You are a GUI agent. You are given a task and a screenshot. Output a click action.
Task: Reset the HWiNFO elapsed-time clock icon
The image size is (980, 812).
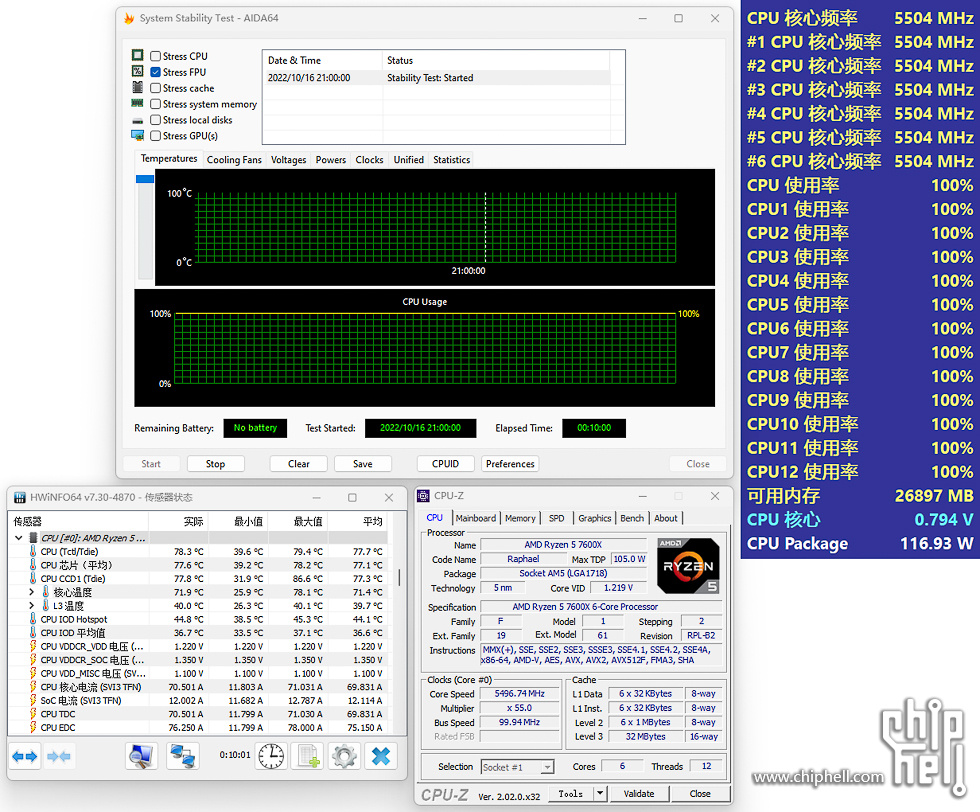[270, 757]
